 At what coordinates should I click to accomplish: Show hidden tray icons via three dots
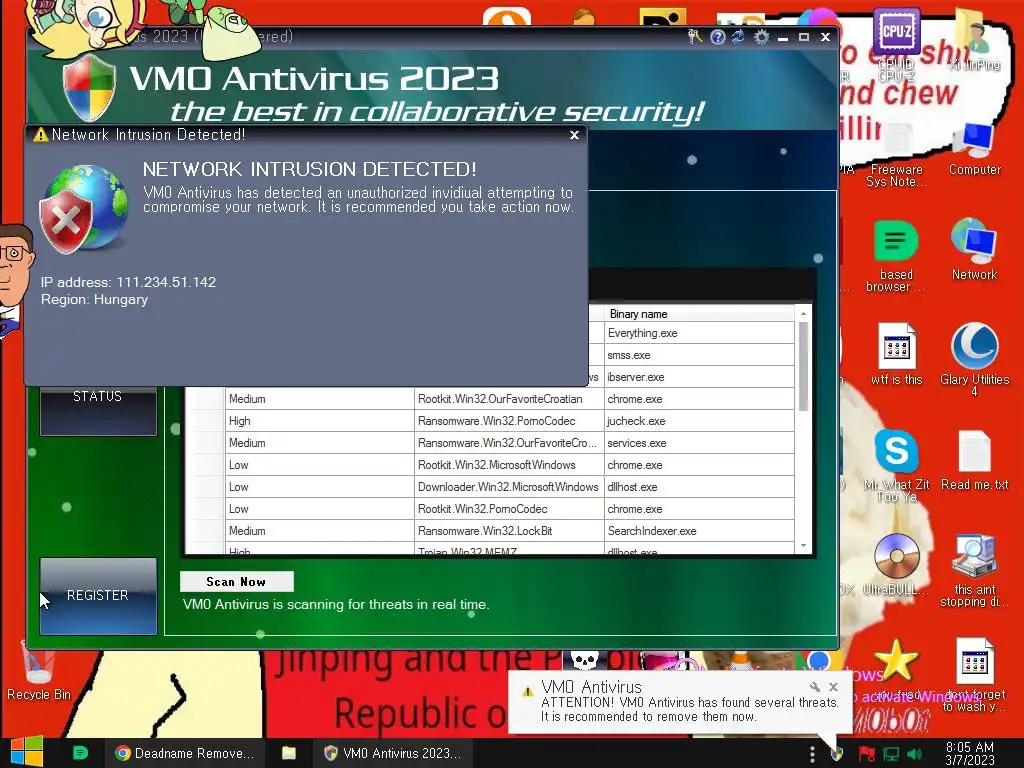(812, 754)
